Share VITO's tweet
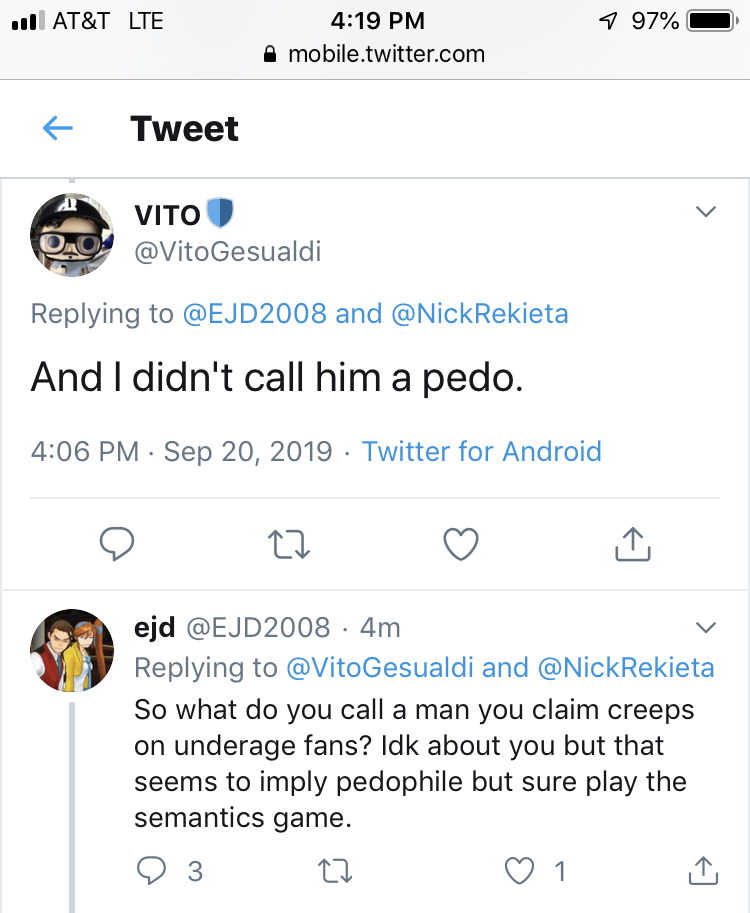The width and height of the screenshot is (750, 913). coord(632,544)
